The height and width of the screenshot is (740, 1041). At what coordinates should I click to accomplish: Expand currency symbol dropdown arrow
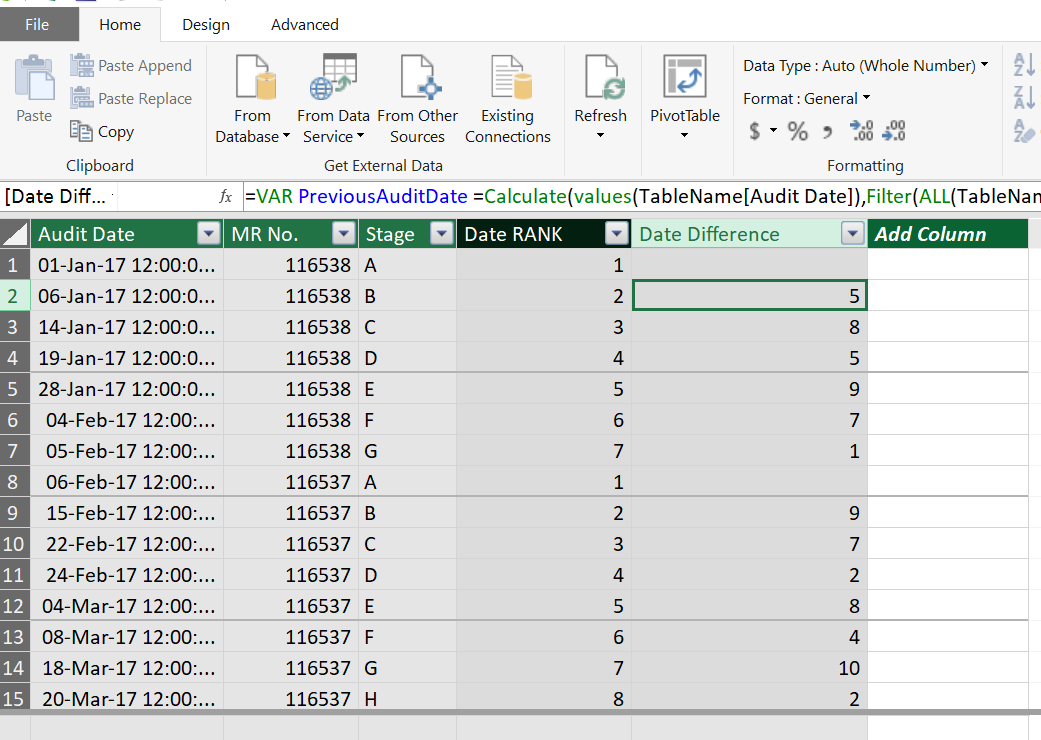tap(773, 130)
